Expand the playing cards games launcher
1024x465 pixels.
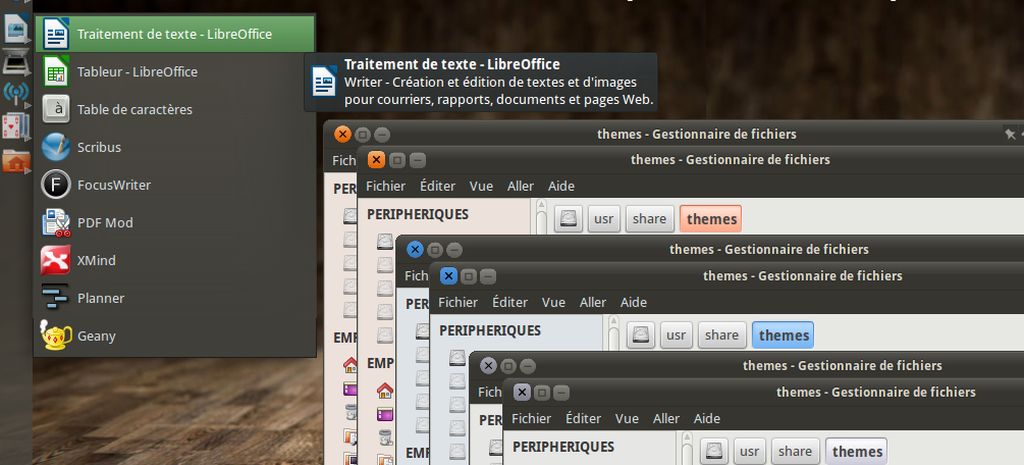coord(16,126)
